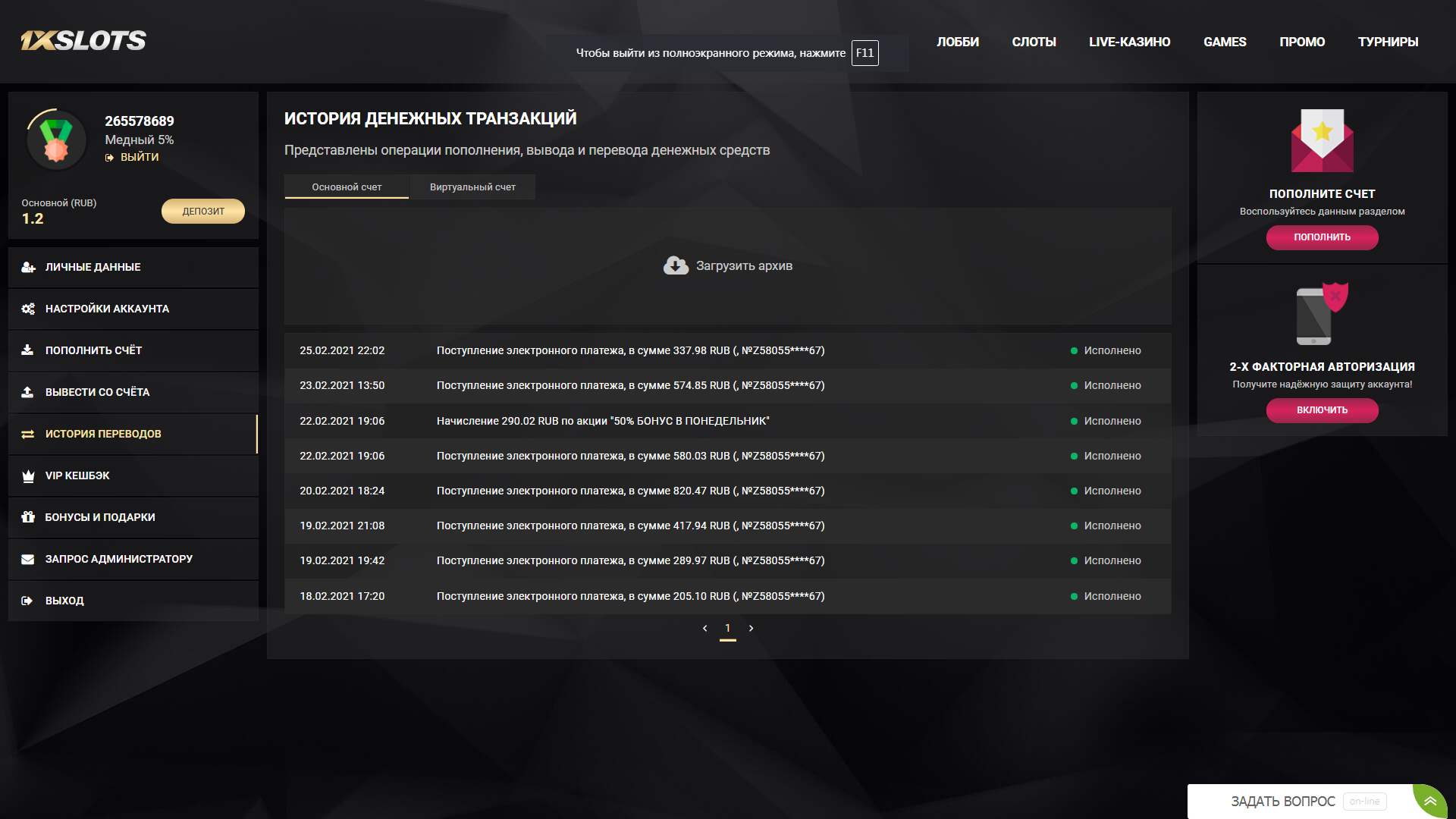
Task: Expand chat widget with green arrow
Action: tap(1429, 801)
